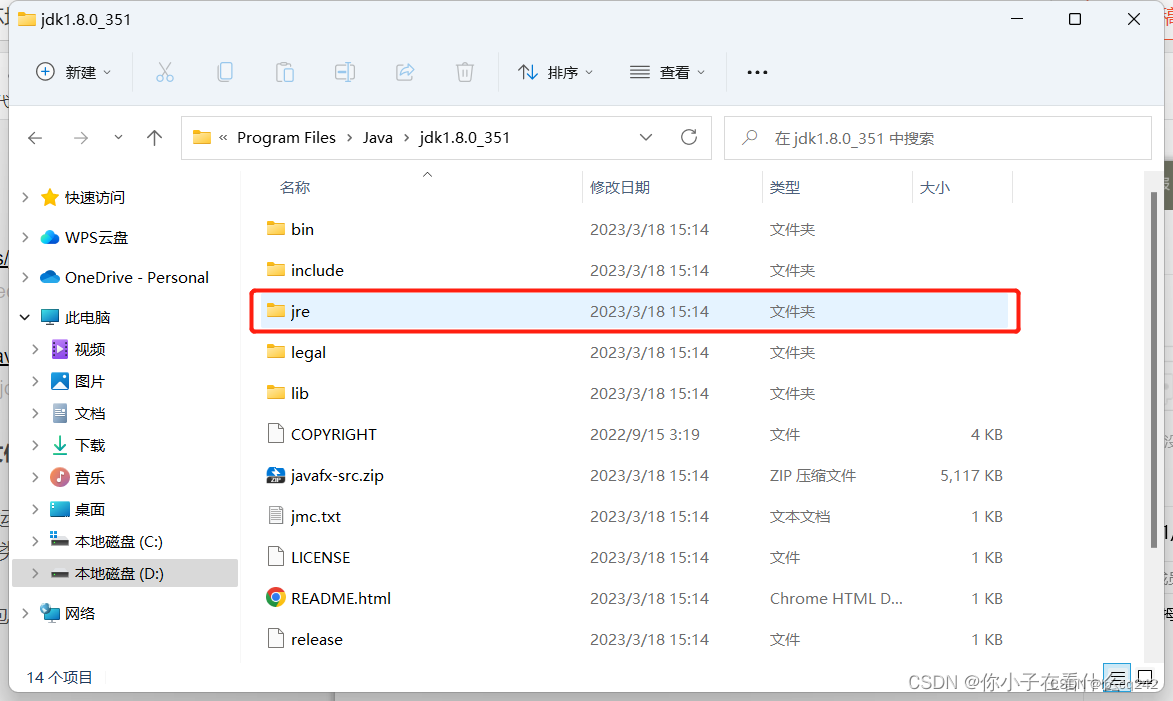The width and height of the screenshot is (1173, 701).
Task: Sort by 类型 column header
Action: pos(785,187)
